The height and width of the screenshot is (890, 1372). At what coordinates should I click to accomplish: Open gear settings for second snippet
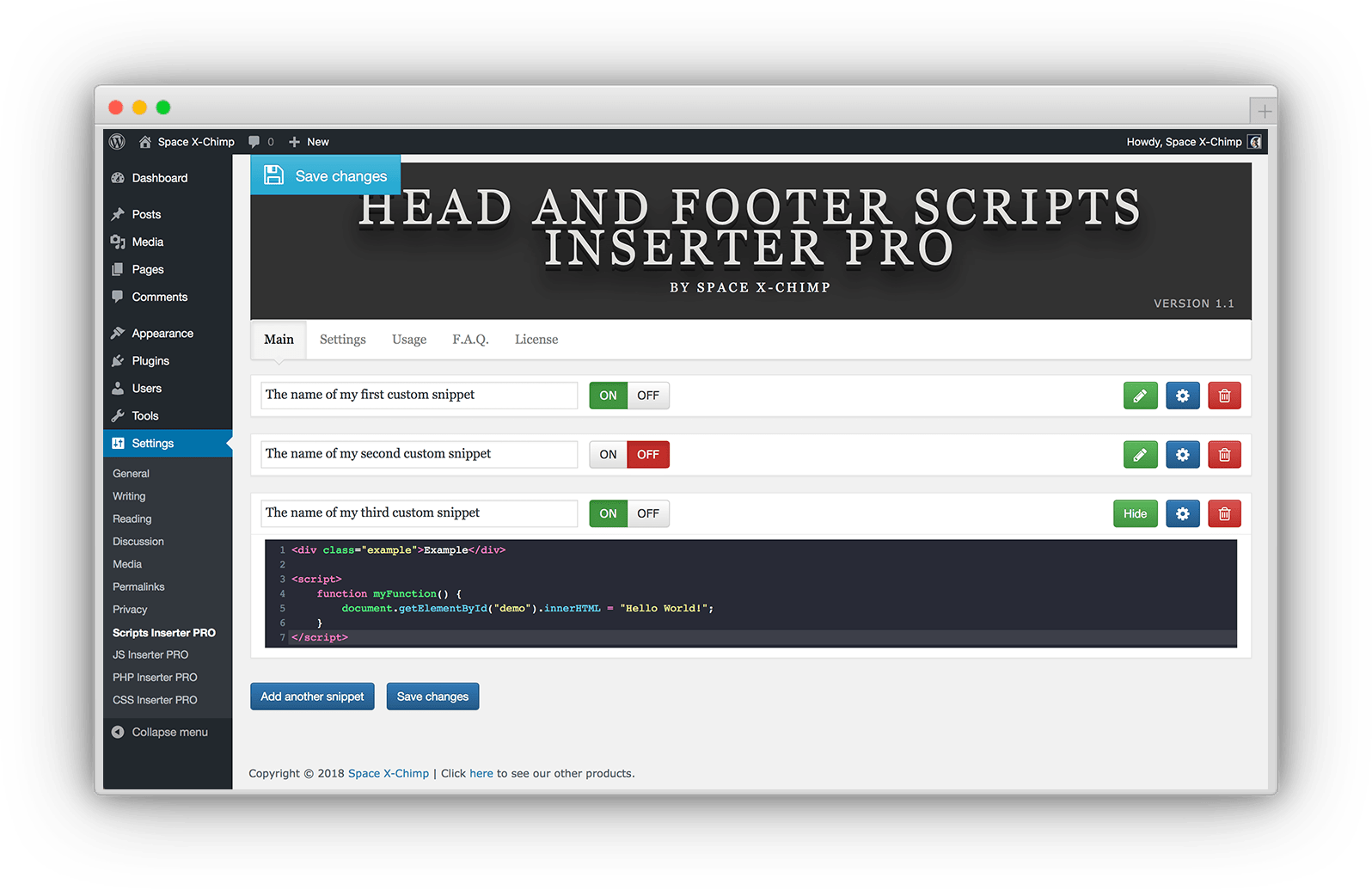(1182, 455)
